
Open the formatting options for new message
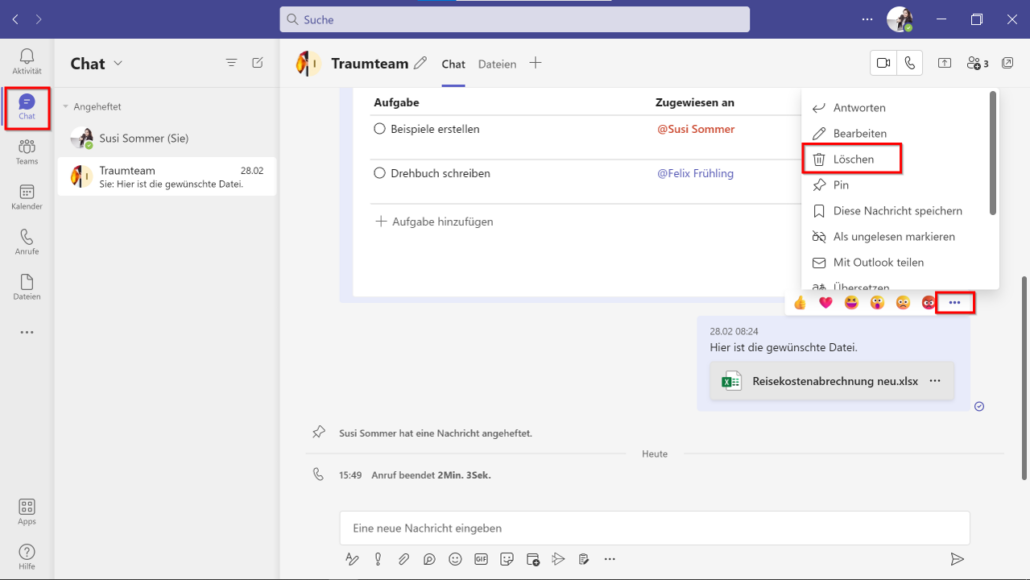coord(351,559)
